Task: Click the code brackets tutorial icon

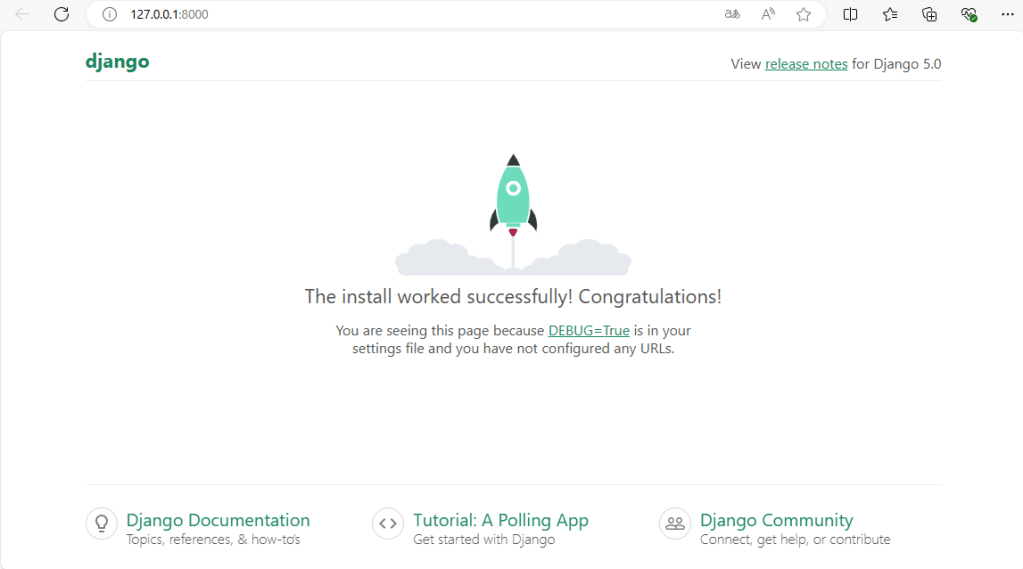Action: (x=387, y=523)
